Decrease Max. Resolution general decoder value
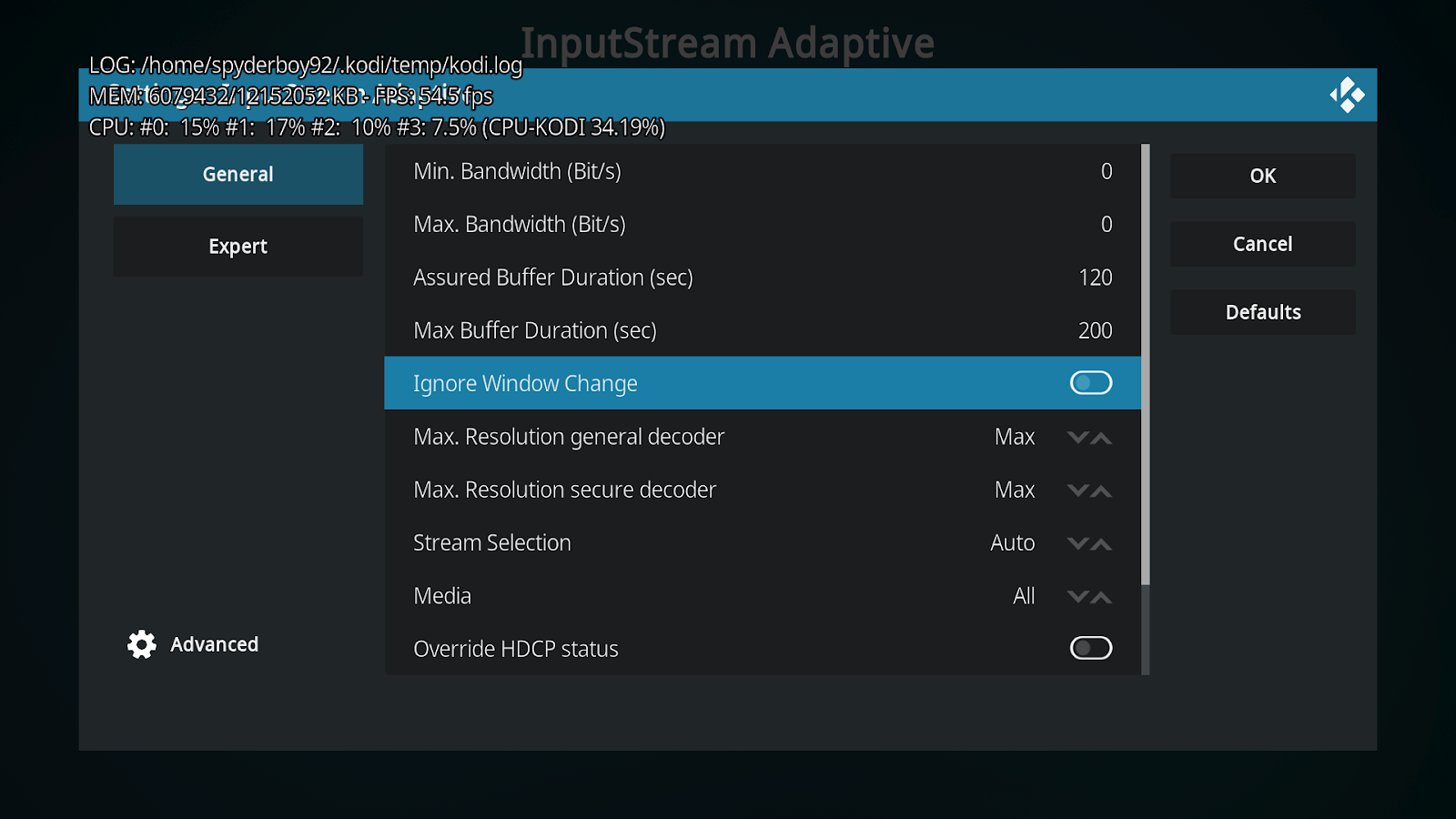This screenshot has width=1456, height=819. 1077,438
